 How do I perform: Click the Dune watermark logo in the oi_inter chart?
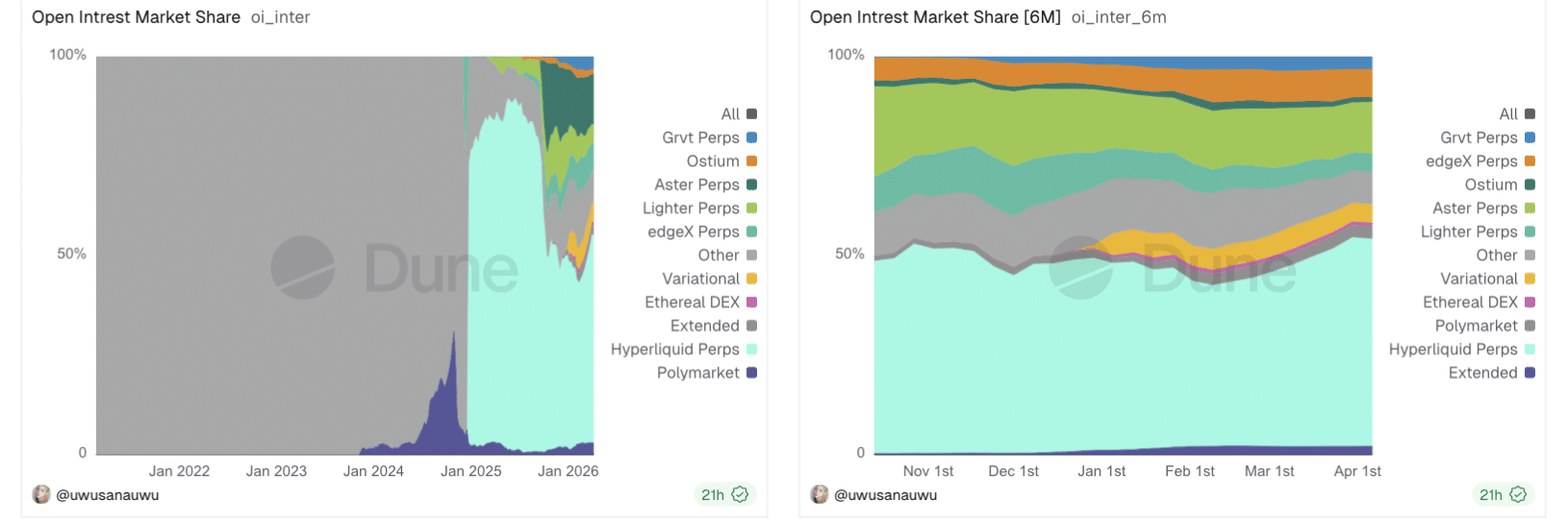click(303, 267)
